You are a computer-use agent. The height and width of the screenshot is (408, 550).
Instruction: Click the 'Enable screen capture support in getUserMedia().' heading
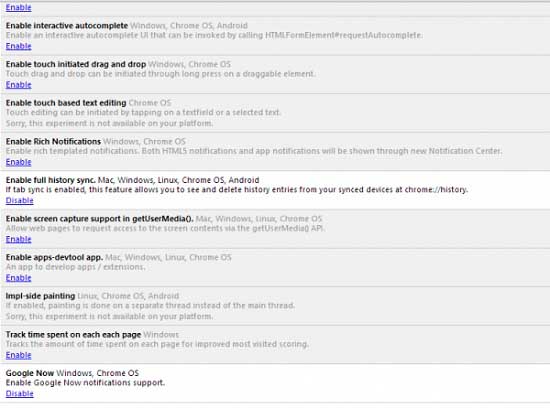click(100, 219)
